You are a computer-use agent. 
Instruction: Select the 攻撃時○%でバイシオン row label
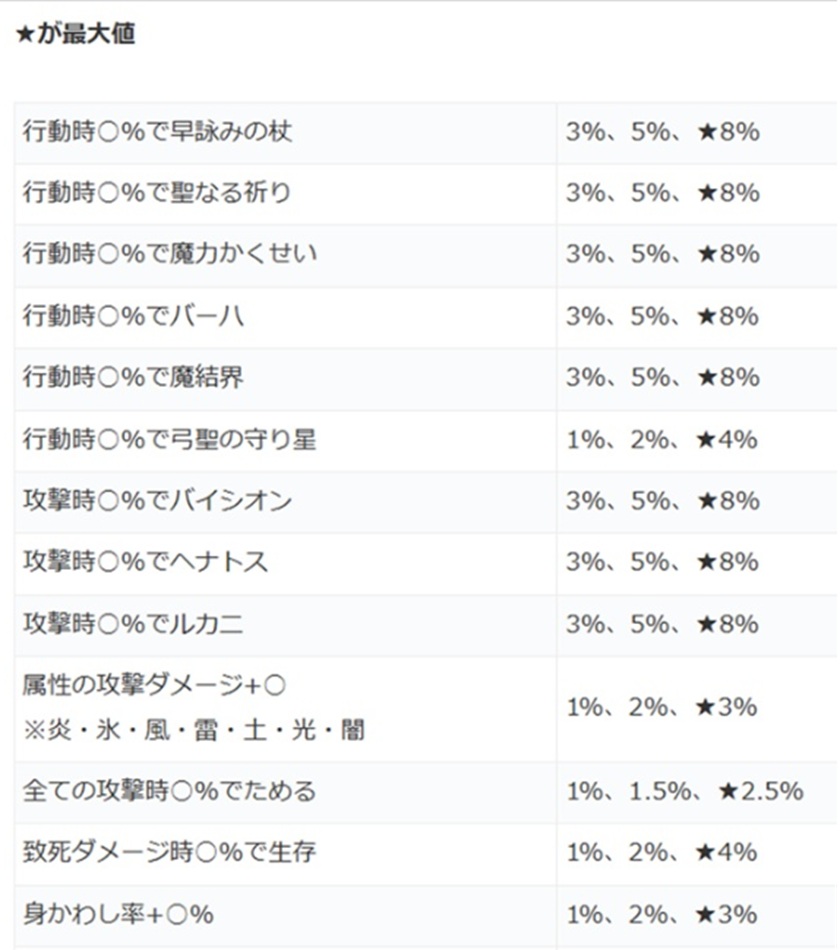(158, 501)
